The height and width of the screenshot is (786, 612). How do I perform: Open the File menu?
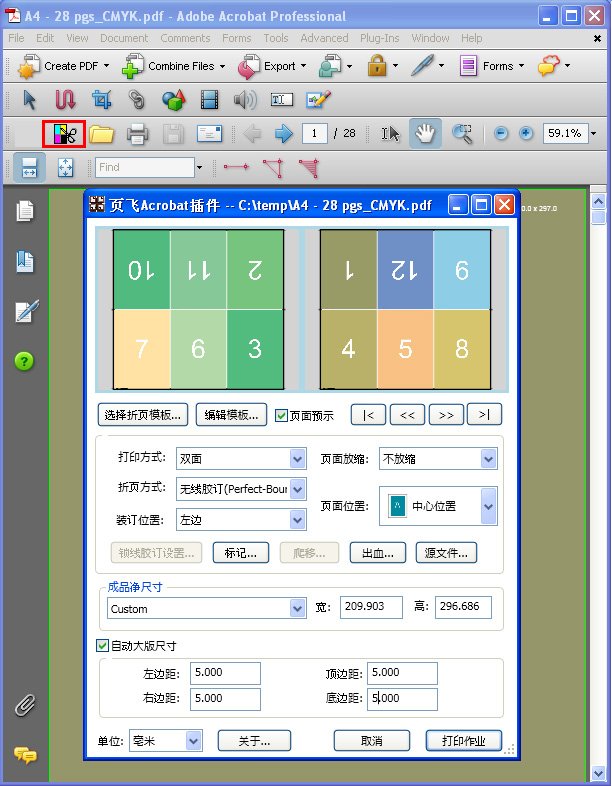[16, 38]
